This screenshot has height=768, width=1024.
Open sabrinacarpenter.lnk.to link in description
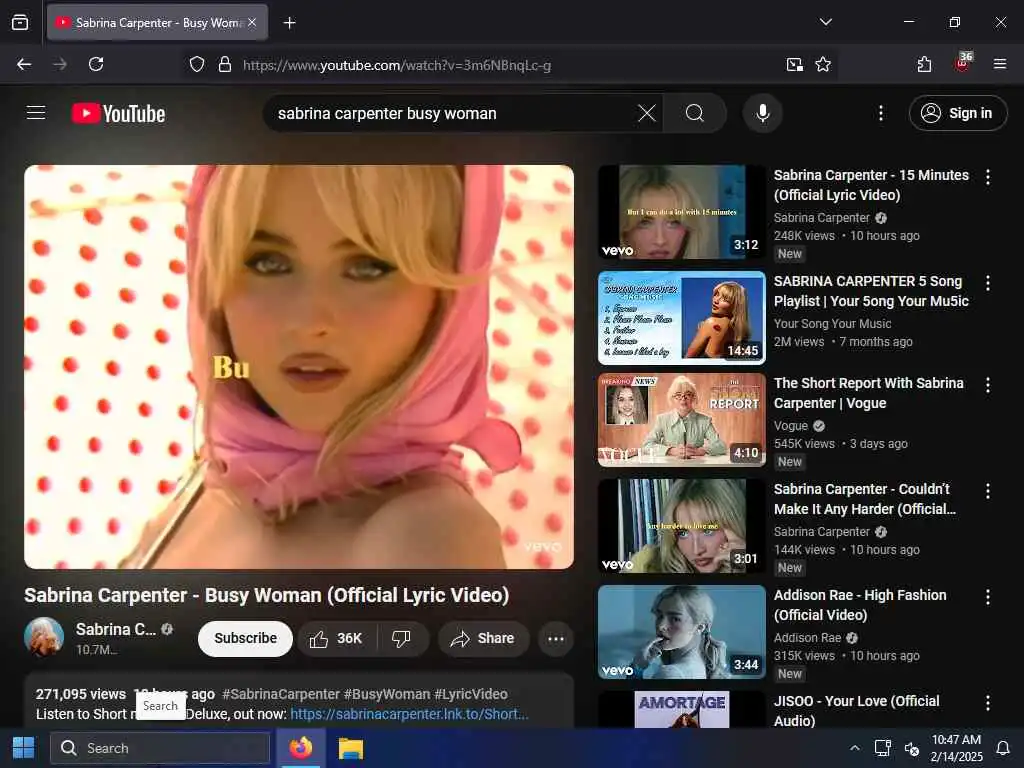(409, 714)
